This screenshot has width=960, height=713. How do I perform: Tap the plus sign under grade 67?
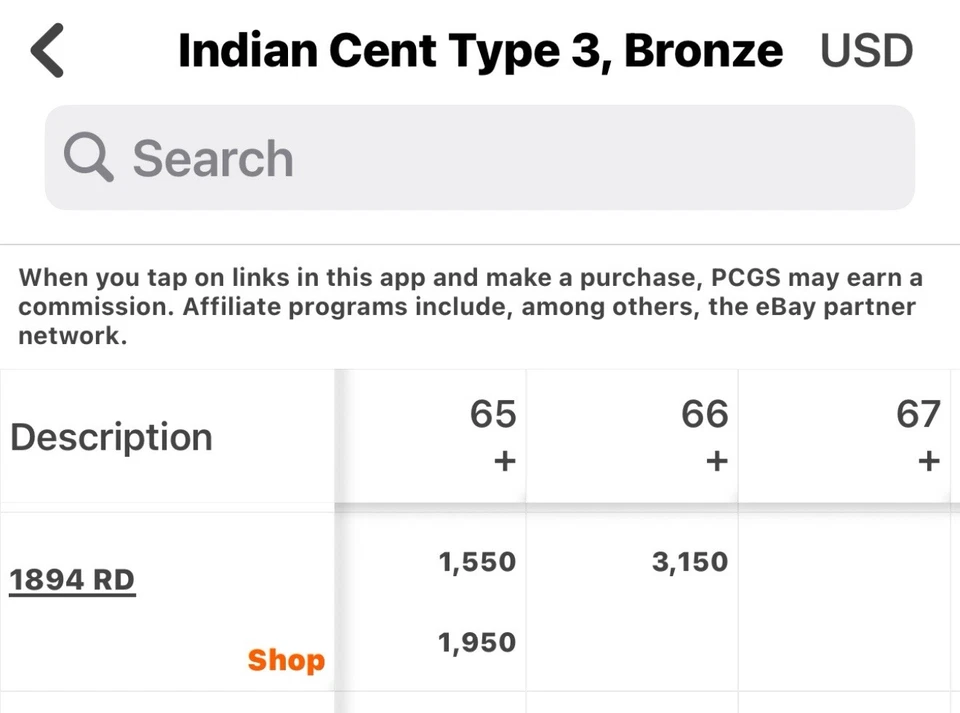(x=929, y=461)
